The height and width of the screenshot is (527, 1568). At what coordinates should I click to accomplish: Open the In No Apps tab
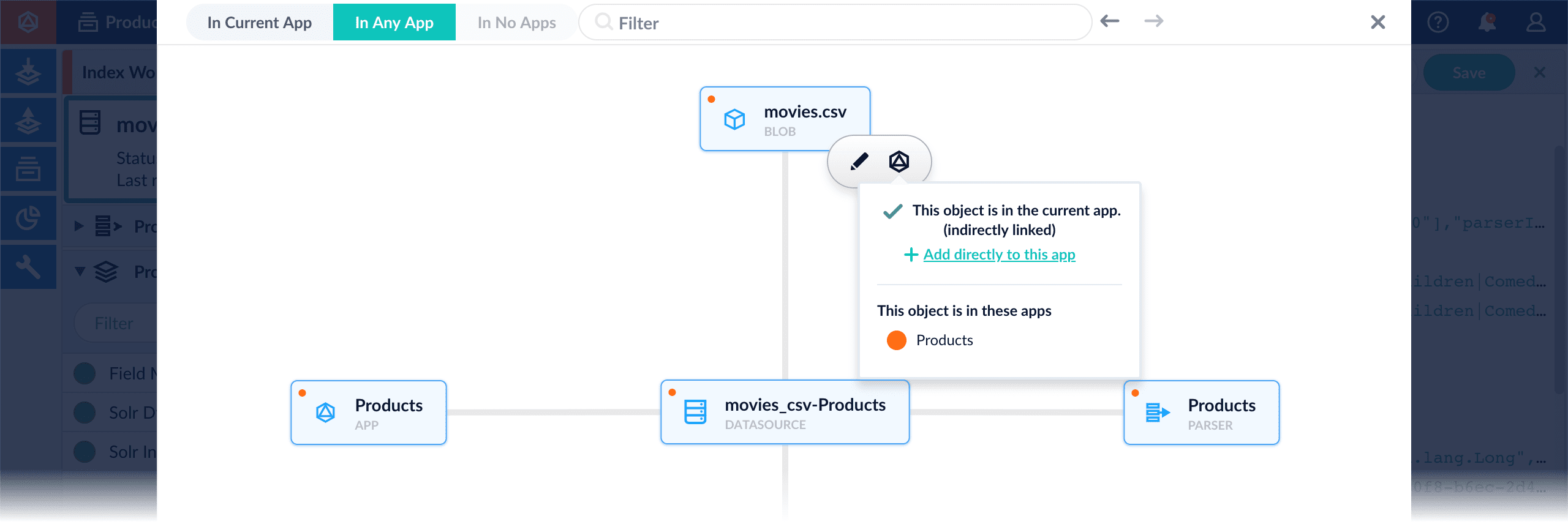click(x=516, y=23)
